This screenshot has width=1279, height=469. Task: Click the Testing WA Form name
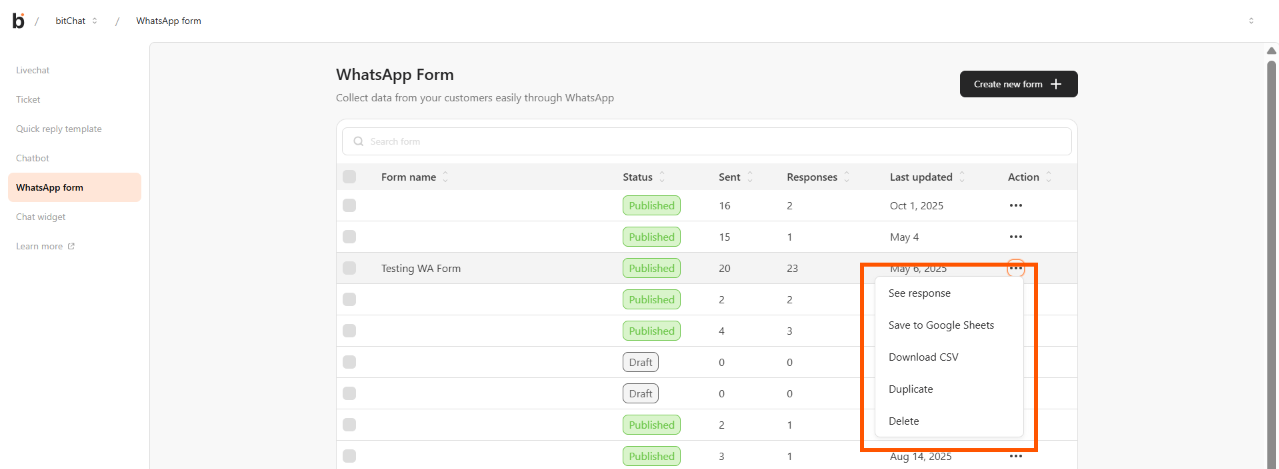pos(421,268)
